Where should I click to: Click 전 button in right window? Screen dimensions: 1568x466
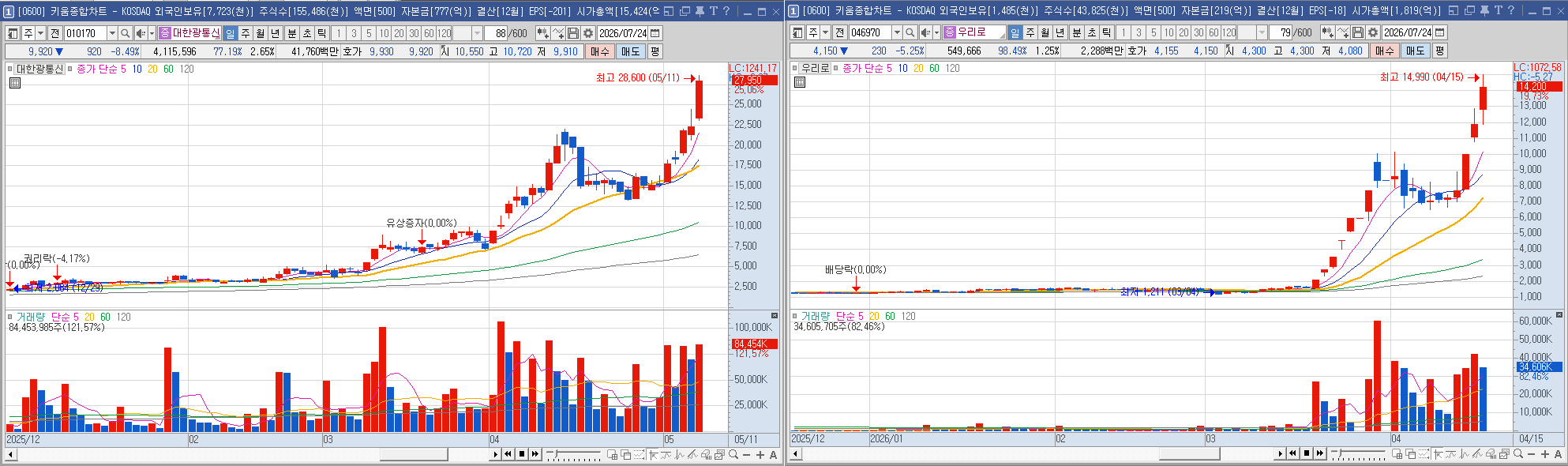coord(839,32)
